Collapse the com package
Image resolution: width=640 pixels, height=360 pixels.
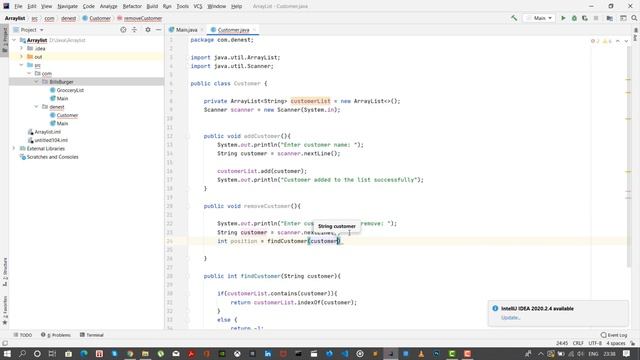[29, 73]
